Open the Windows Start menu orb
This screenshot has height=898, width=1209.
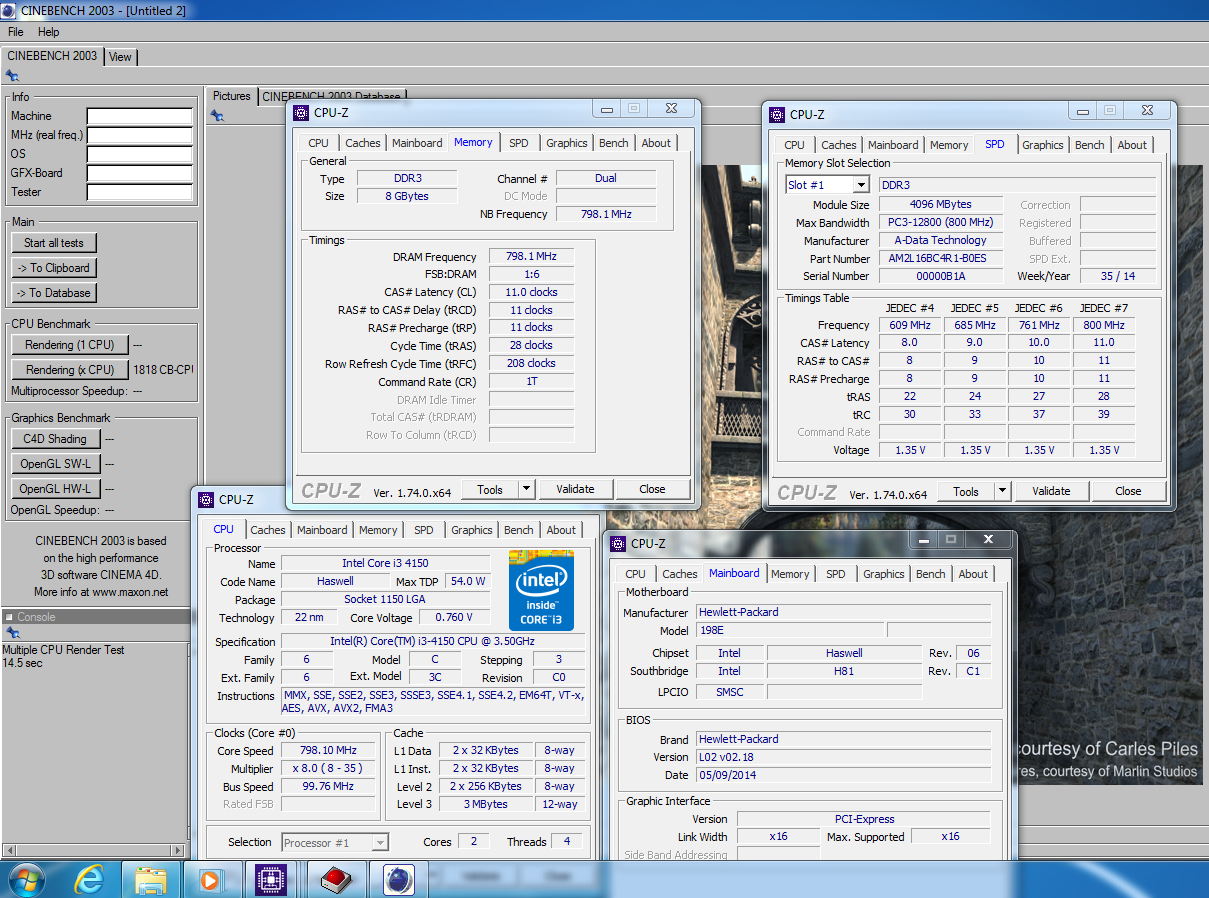(26, 879)
